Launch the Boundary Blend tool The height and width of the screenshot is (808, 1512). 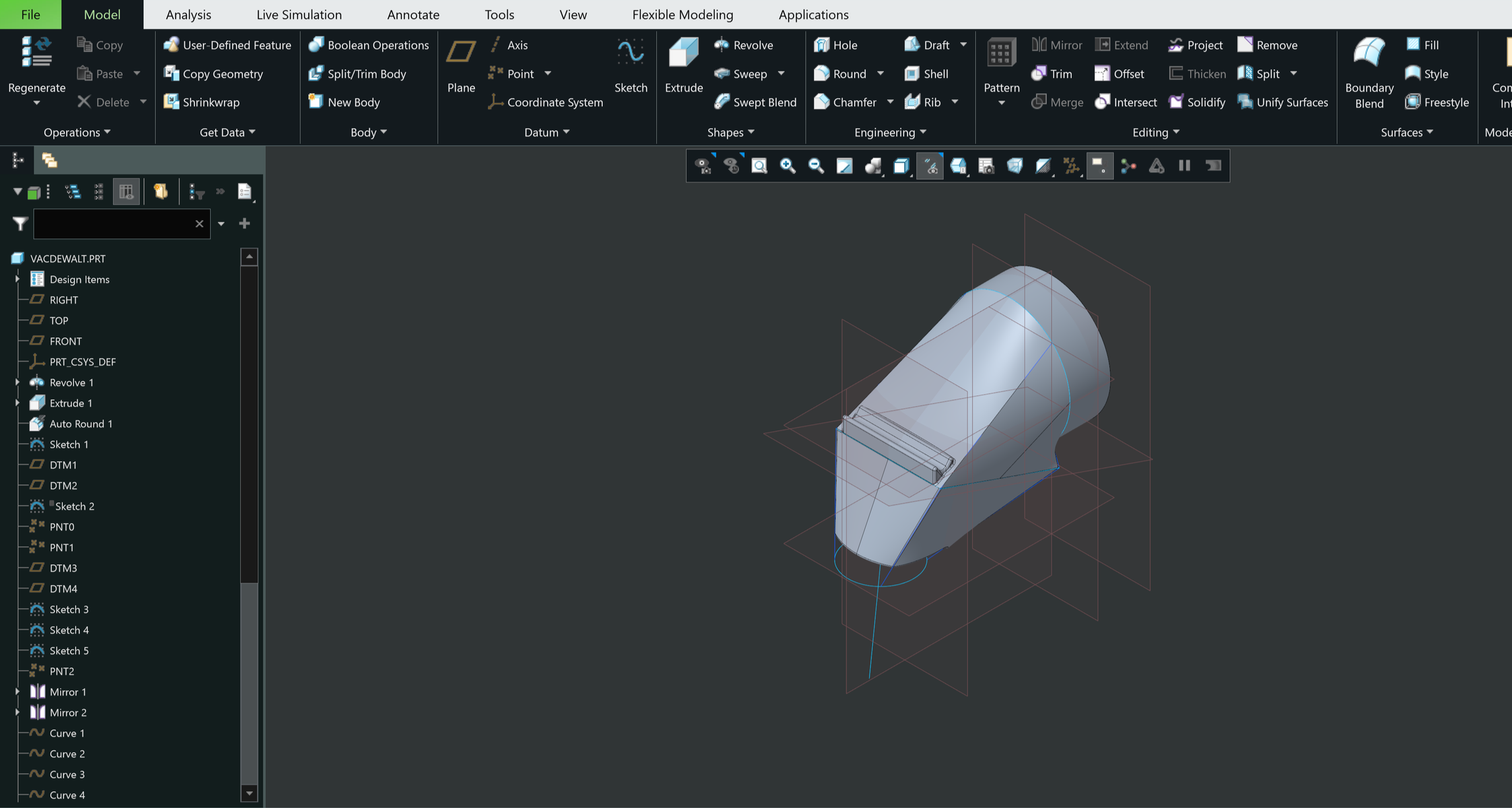1369,73
